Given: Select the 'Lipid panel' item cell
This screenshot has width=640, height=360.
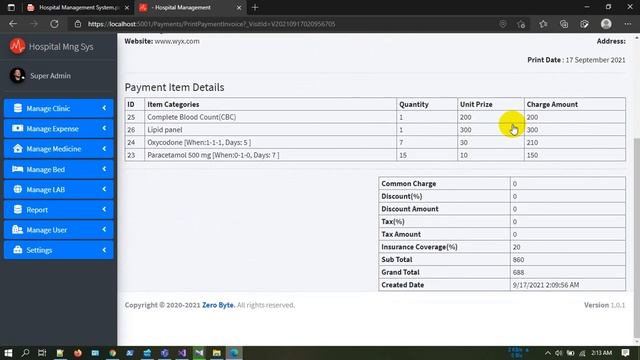Looking at the screenshot, I should [270, 130].
